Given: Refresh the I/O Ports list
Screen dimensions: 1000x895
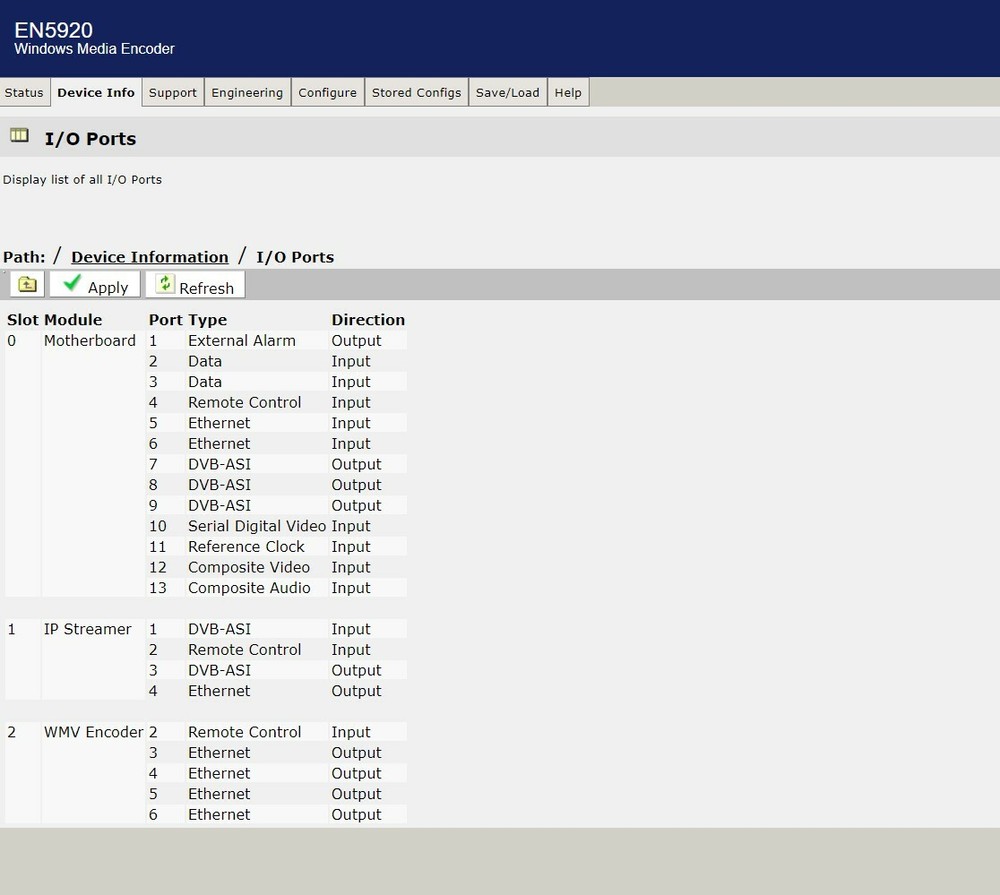Looking at the screenshot, I should 195,286.
